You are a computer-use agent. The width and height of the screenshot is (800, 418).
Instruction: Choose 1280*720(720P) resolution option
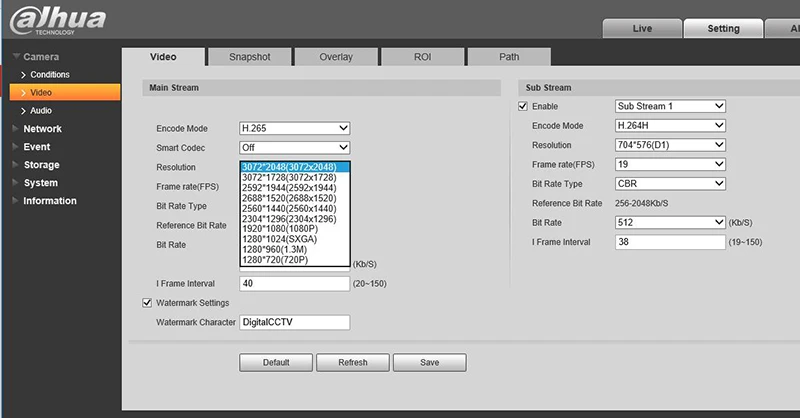tap(295, 260)
